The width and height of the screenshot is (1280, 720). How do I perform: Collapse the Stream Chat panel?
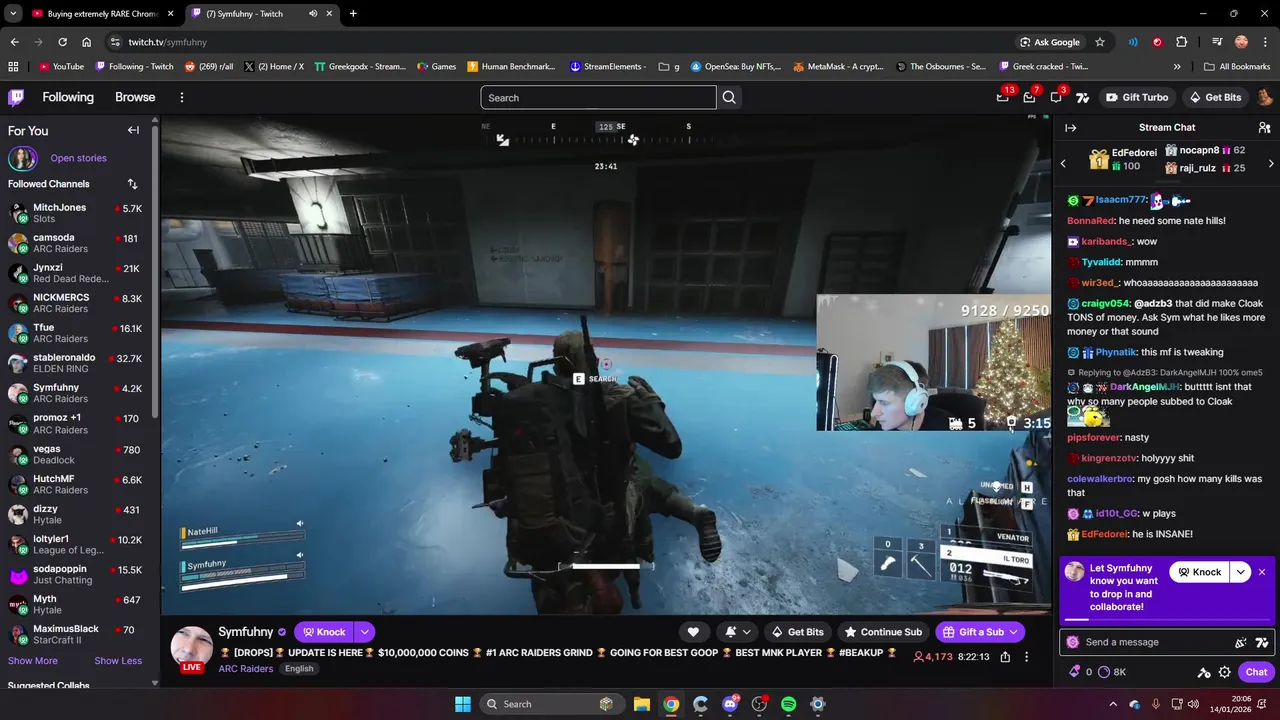[1070, 127]
